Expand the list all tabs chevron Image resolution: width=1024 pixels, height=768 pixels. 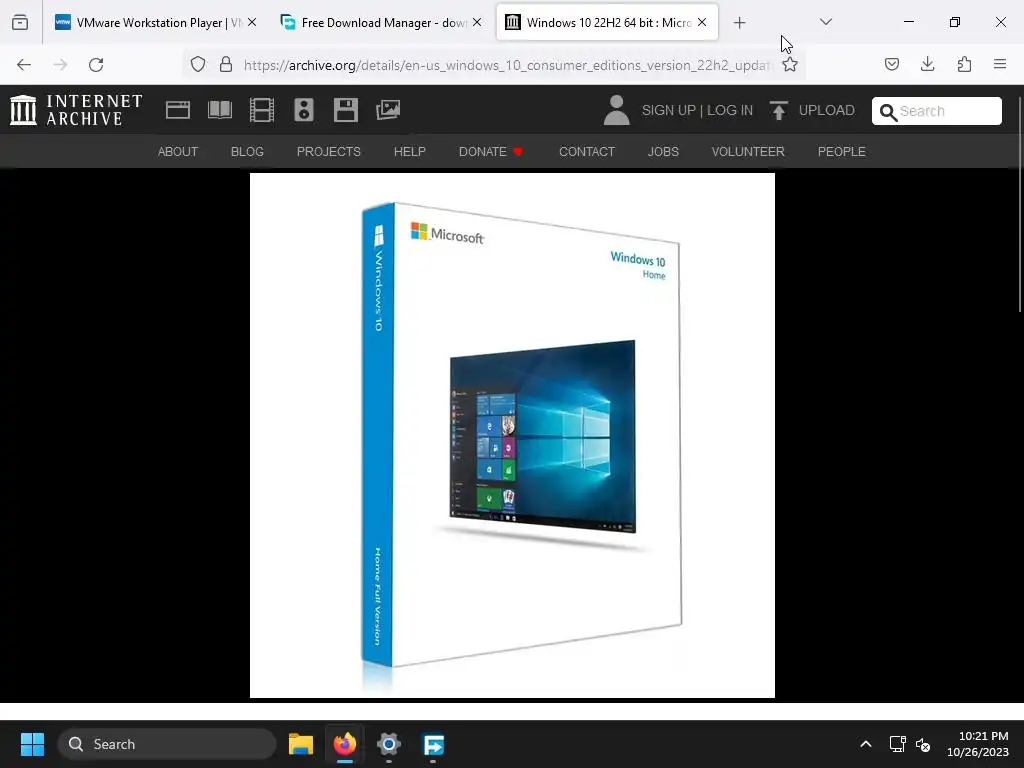825,22
